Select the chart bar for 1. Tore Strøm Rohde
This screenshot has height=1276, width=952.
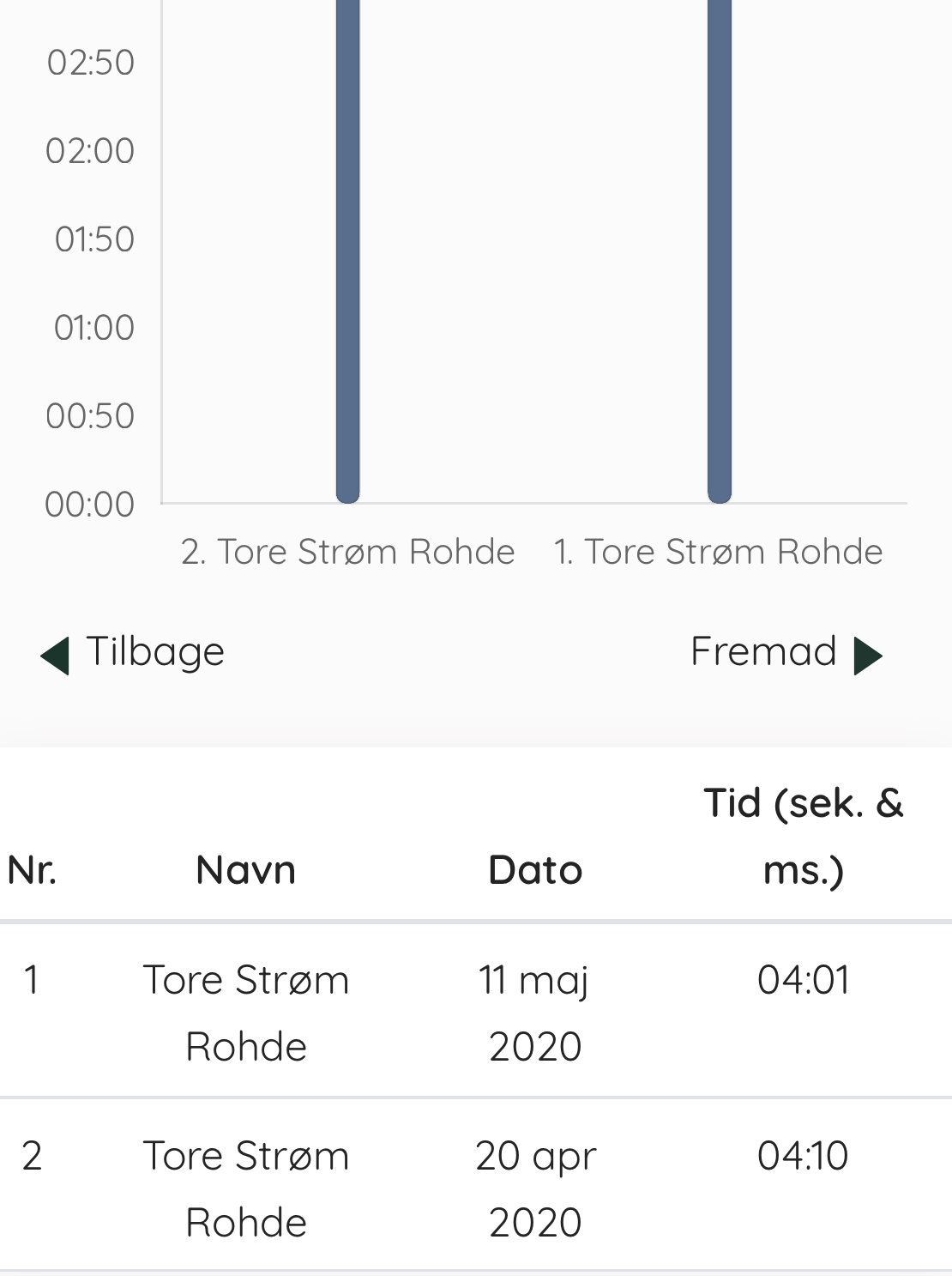[x=719, y=251]
